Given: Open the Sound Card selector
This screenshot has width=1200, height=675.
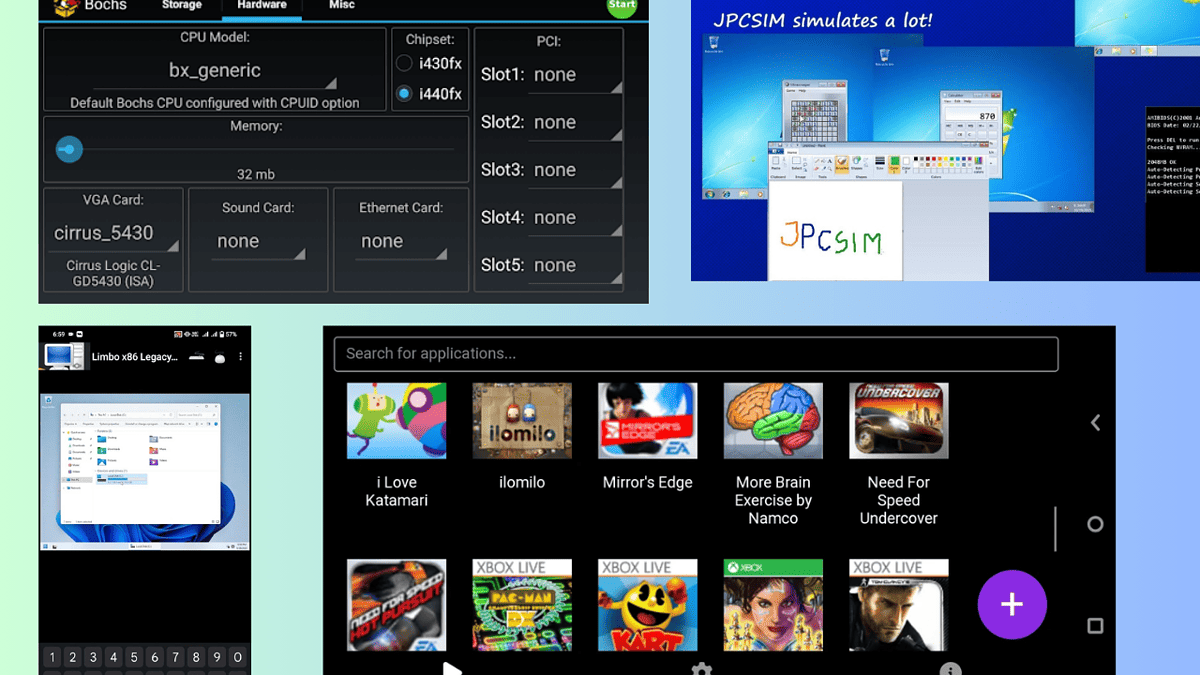Looking at the screenshot, I should [x=257, y=240].
